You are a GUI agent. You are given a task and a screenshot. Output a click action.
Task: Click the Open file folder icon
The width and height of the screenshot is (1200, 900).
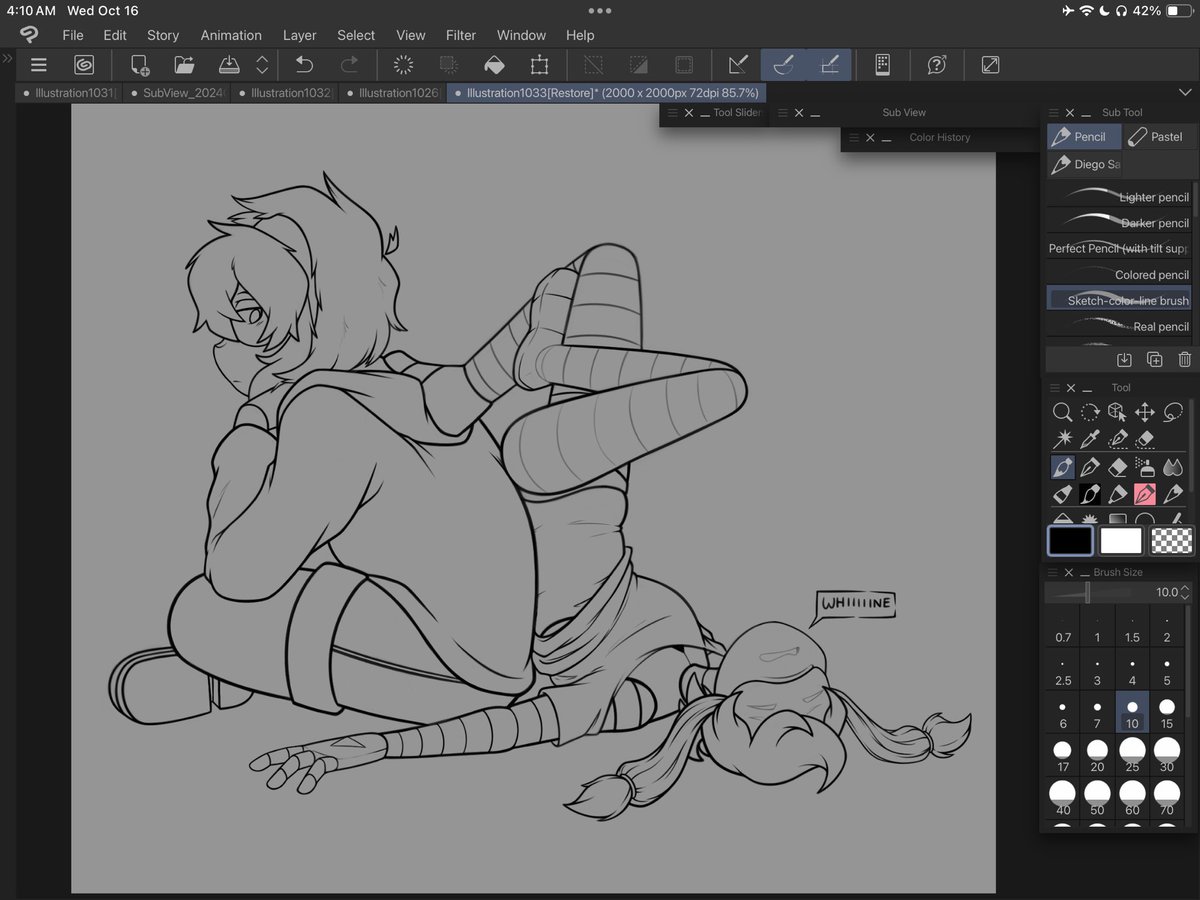click(x=184, y=65)
